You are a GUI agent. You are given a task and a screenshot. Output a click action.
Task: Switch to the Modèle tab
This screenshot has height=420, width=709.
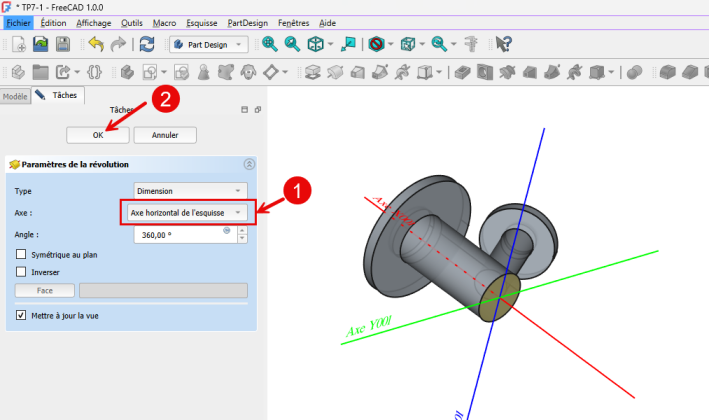tap(15, 96)
